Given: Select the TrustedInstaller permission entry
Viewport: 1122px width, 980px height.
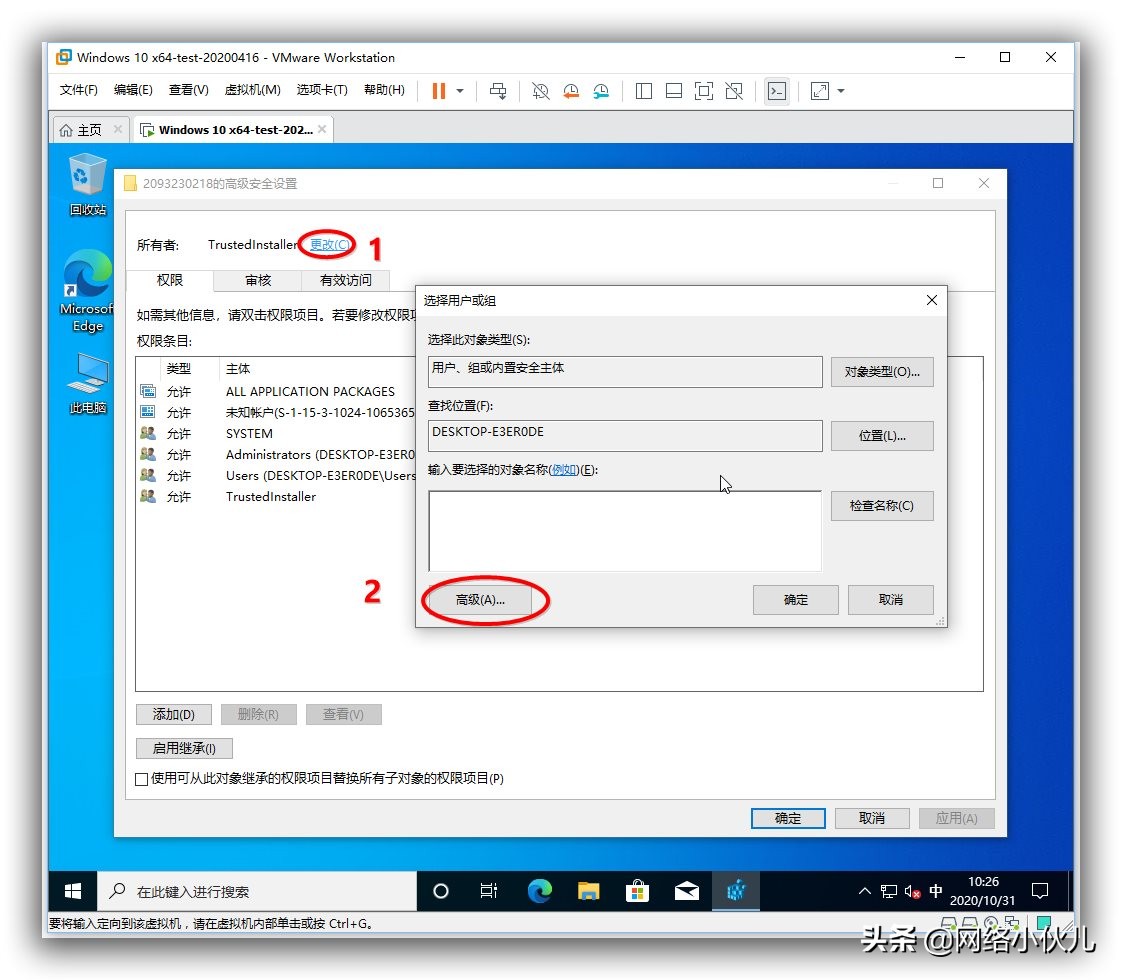Looking at the screenshot, I should point(271,497).
